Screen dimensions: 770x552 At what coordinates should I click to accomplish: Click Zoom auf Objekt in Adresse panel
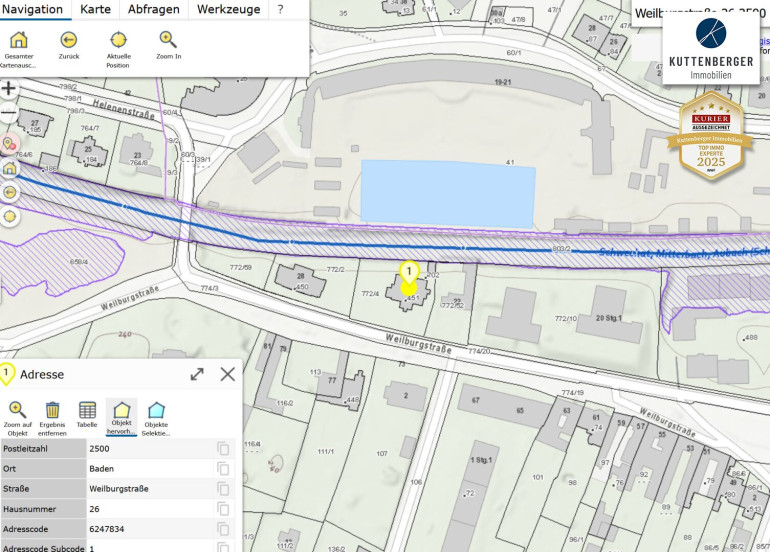click(17, 410)
